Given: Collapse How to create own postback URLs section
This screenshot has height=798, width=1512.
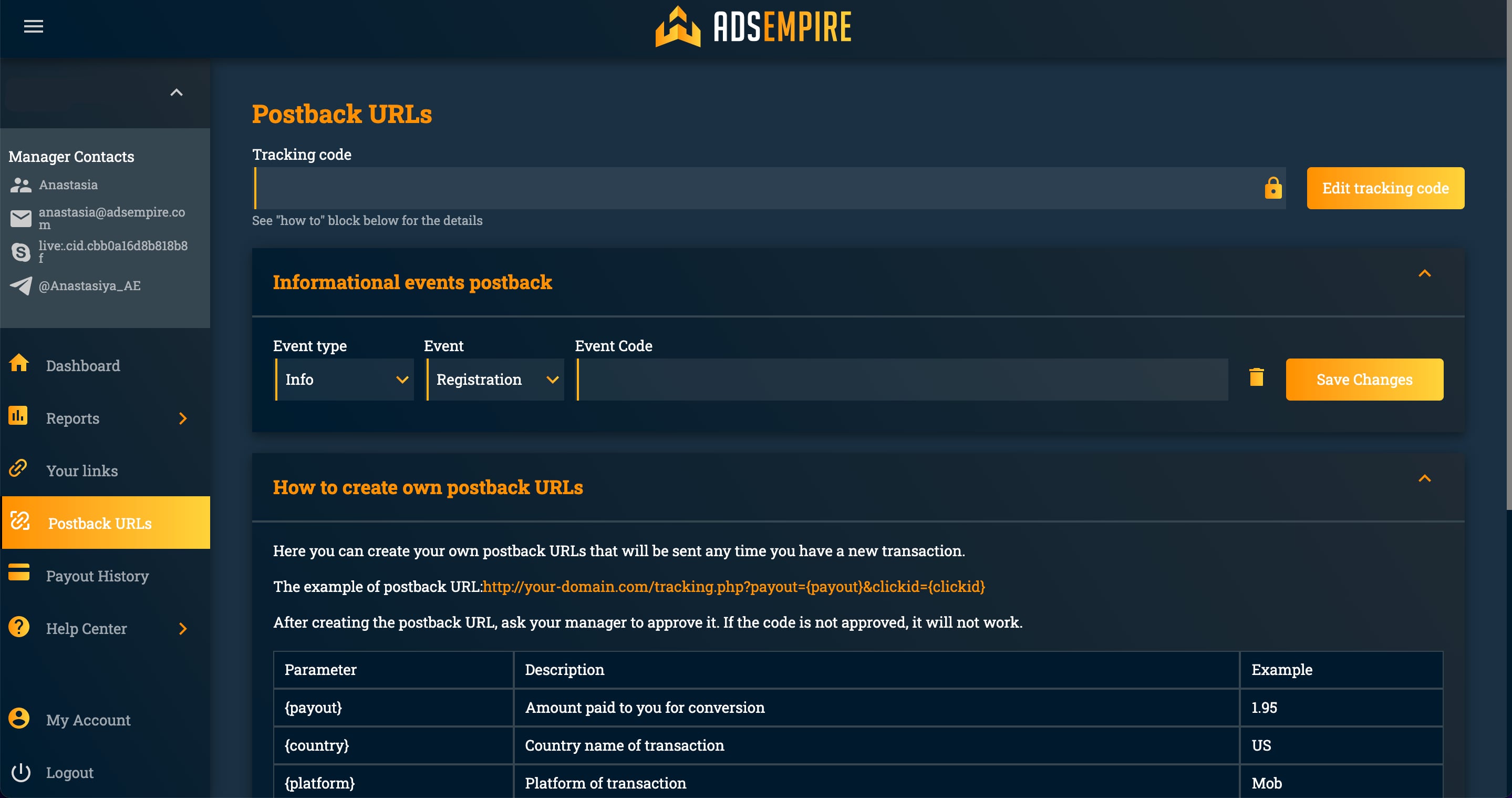Looking at the screenshot, I should (1425, 478).
